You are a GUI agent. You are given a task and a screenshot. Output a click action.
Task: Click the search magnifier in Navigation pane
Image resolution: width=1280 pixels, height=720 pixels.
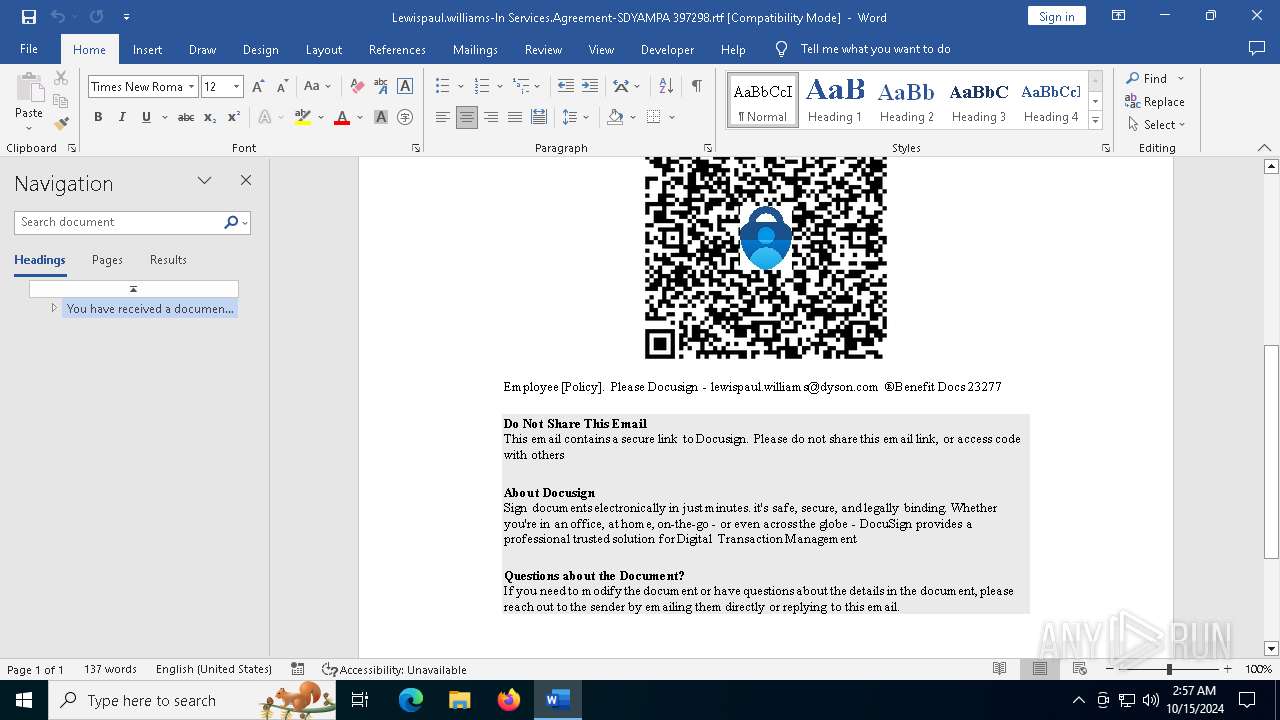[231, 222]
